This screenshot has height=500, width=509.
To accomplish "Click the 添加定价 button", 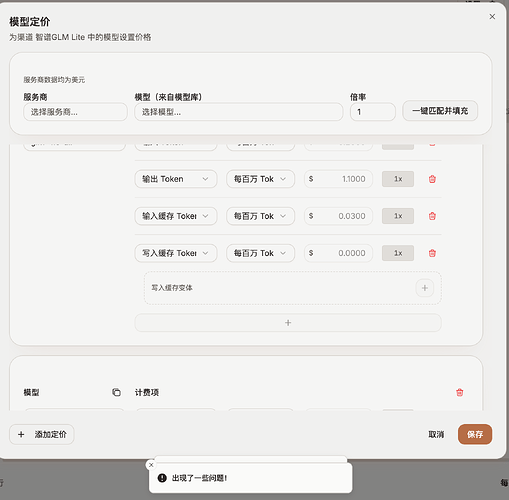I will click(x=42, y=434).
